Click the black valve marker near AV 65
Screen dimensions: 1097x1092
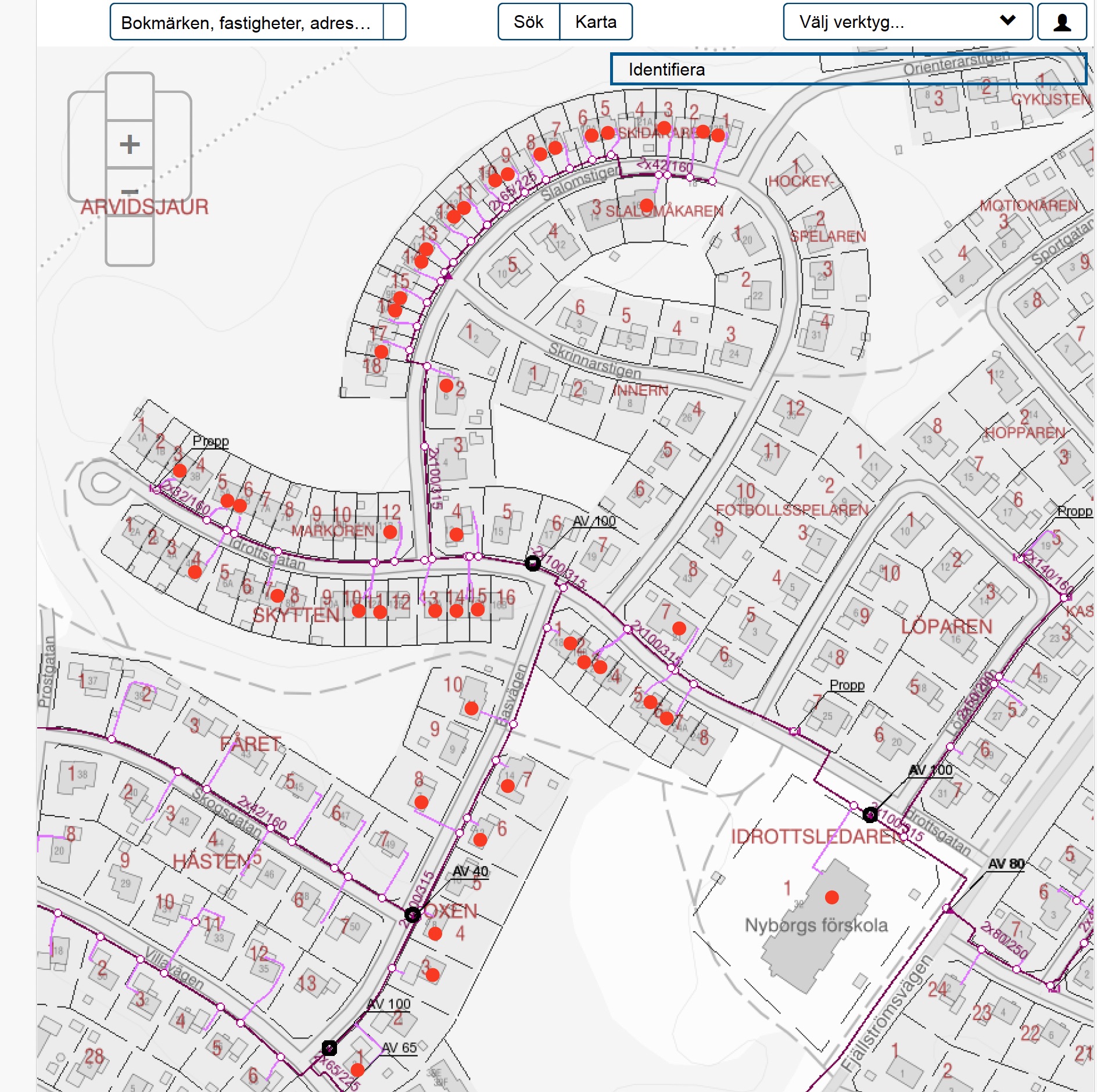[x=329, y=1048]
